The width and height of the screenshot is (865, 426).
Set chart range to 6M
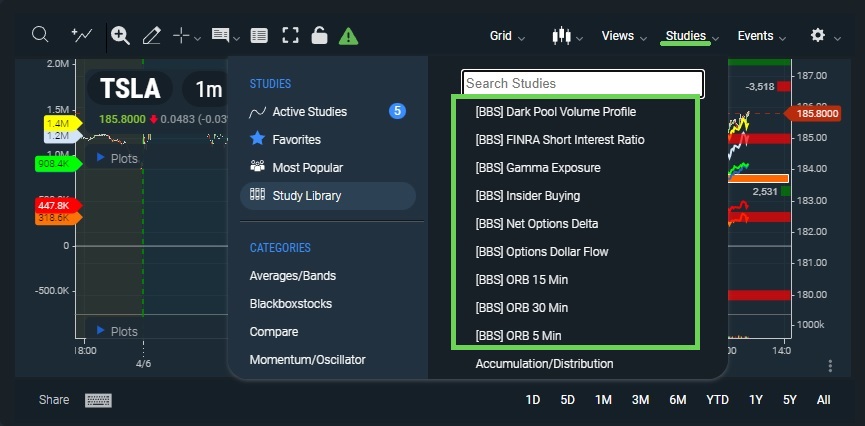(x=677, y=400)
